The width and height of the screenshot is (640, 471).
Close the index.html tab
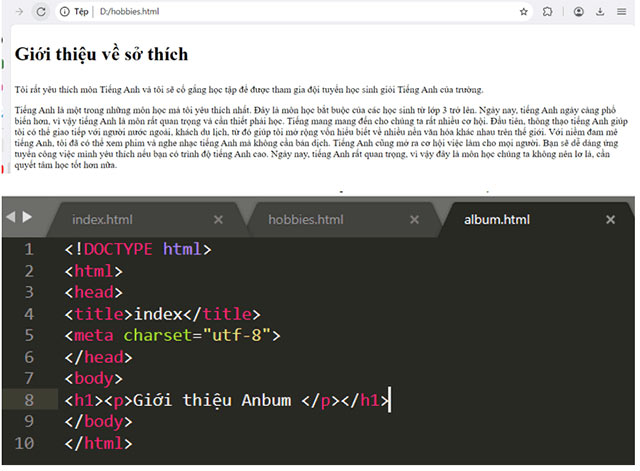[x=218, y=220]
